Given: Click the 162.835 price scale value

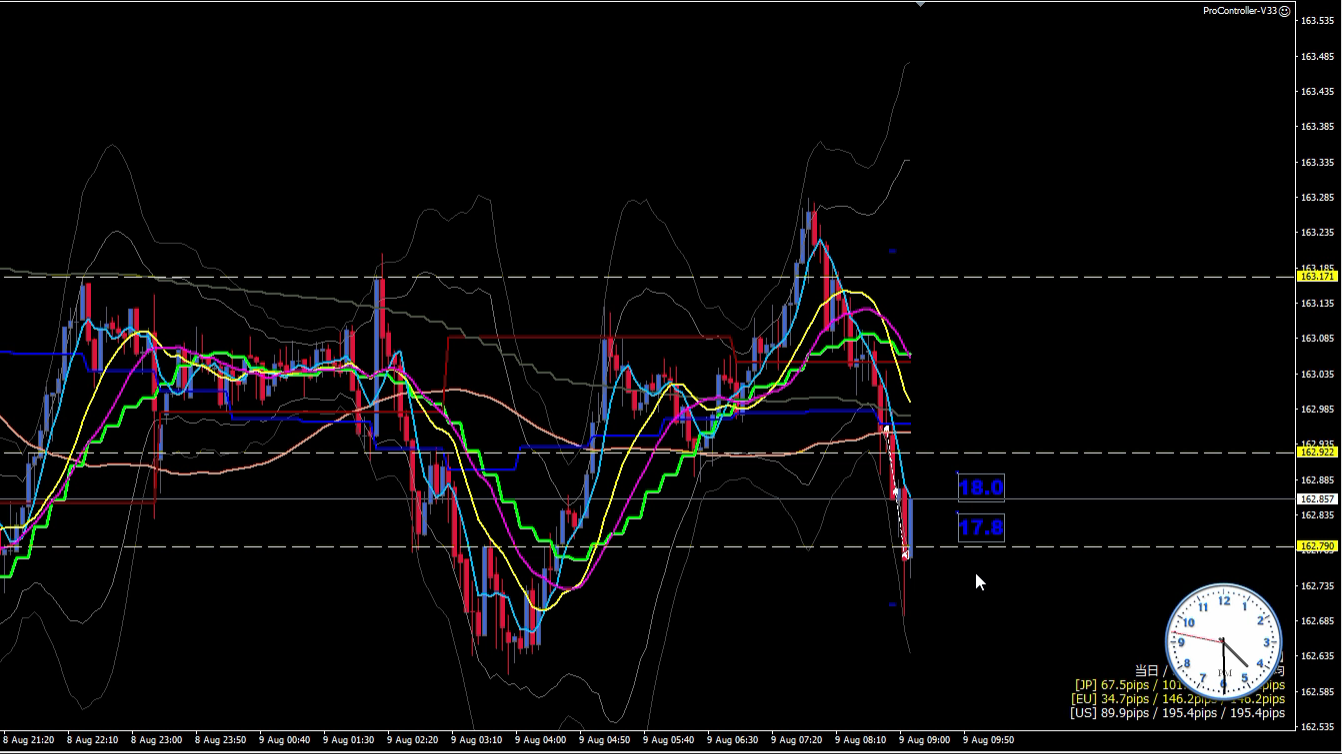Looking at the screenshot, I should (1318, 515).
